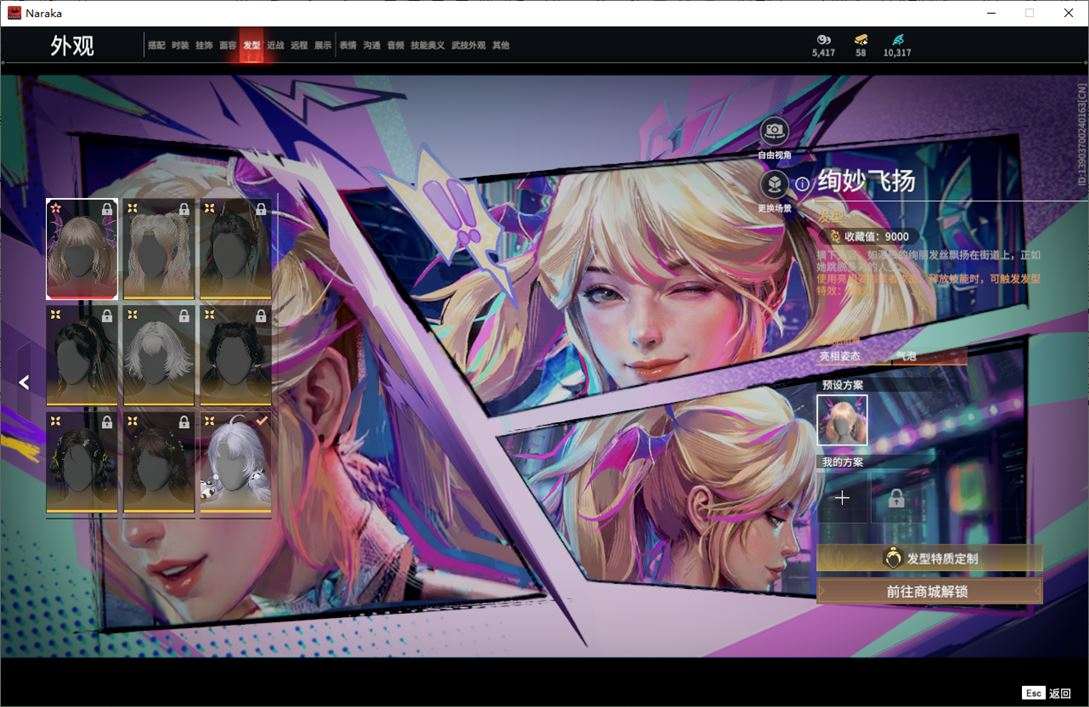Select the equipped white ponytail hairstyle
Image resolution: width=1089 pixels, height=707 pixels.
tap(236, 463)
